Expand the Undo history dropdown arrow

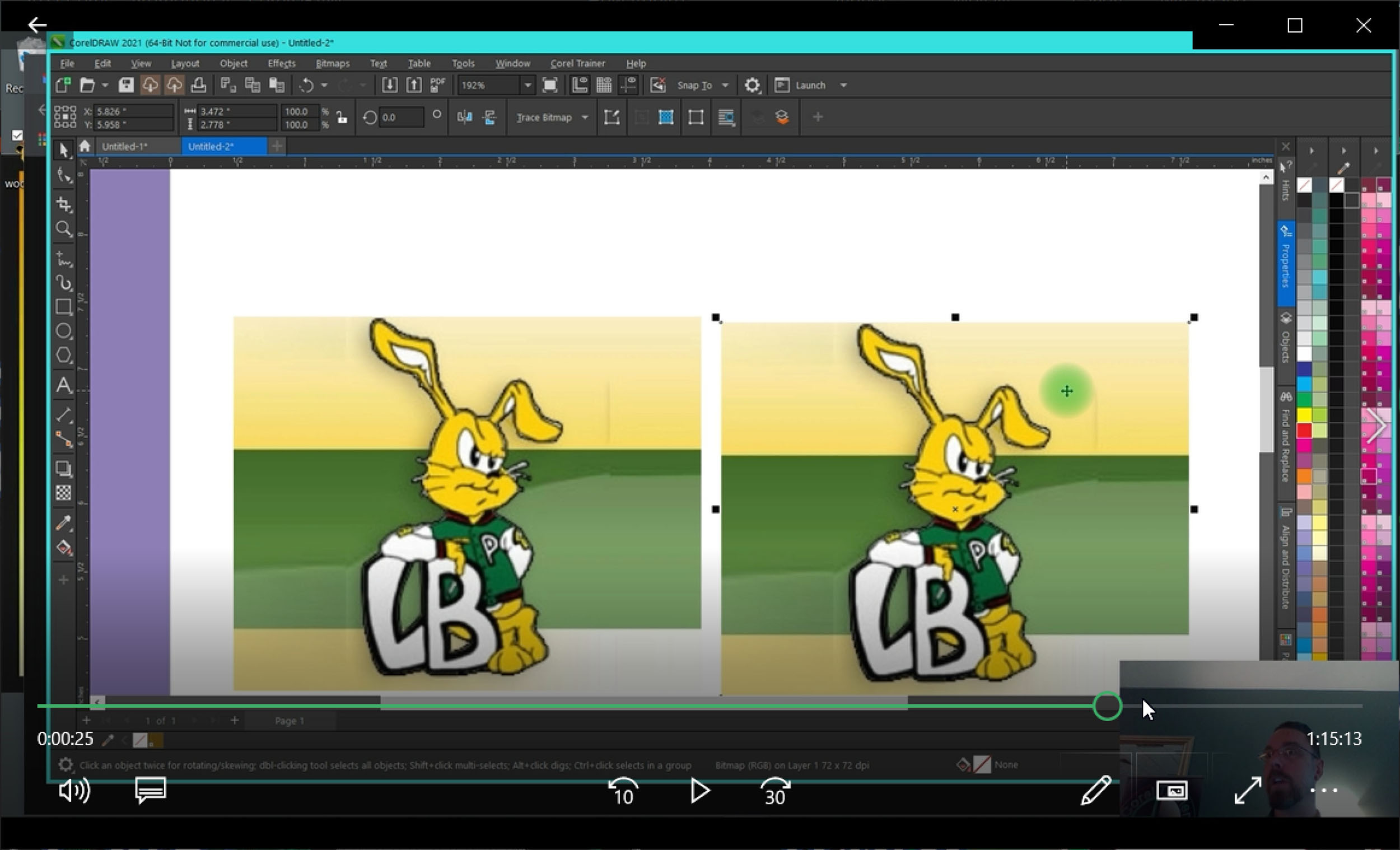coord(324,85)
